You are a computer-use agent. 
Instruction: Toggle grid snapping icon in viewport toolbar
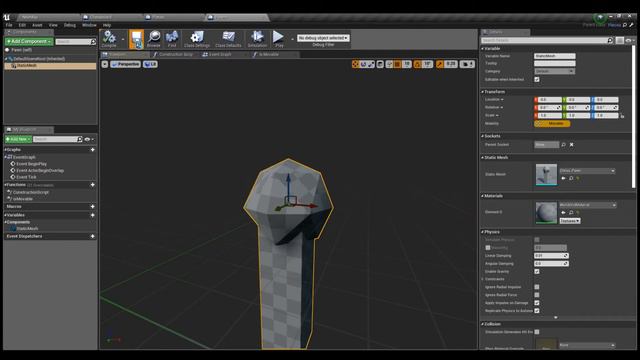coord(397,64)
